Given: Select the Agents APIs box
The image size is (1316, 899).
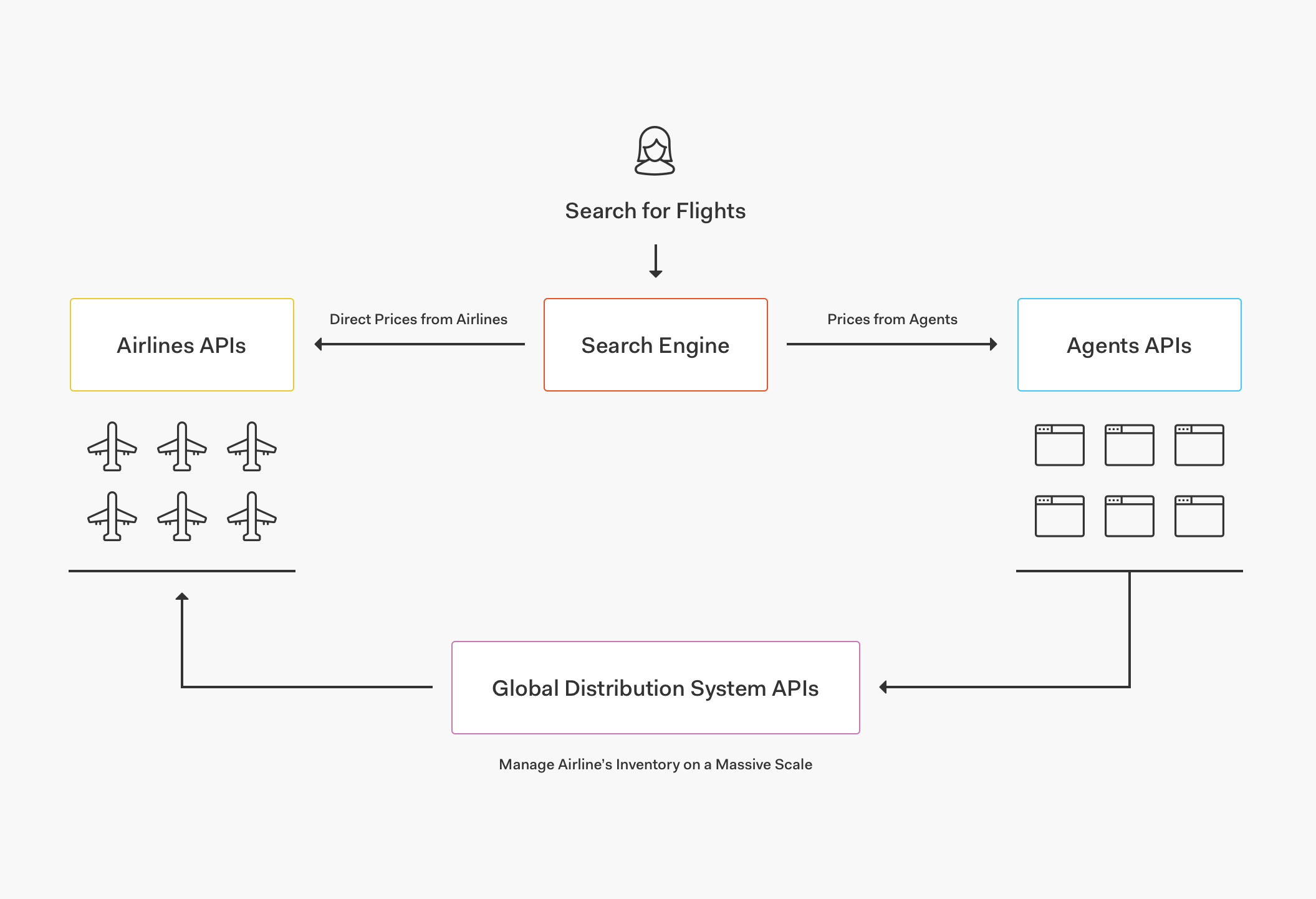Looking at the screenshot, I should [1129, 345].
